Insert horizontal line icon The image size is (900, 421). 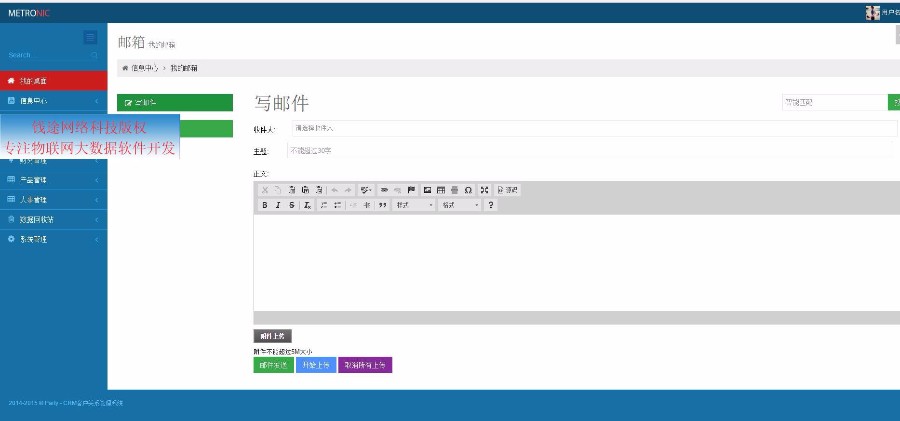pos(455,190)
